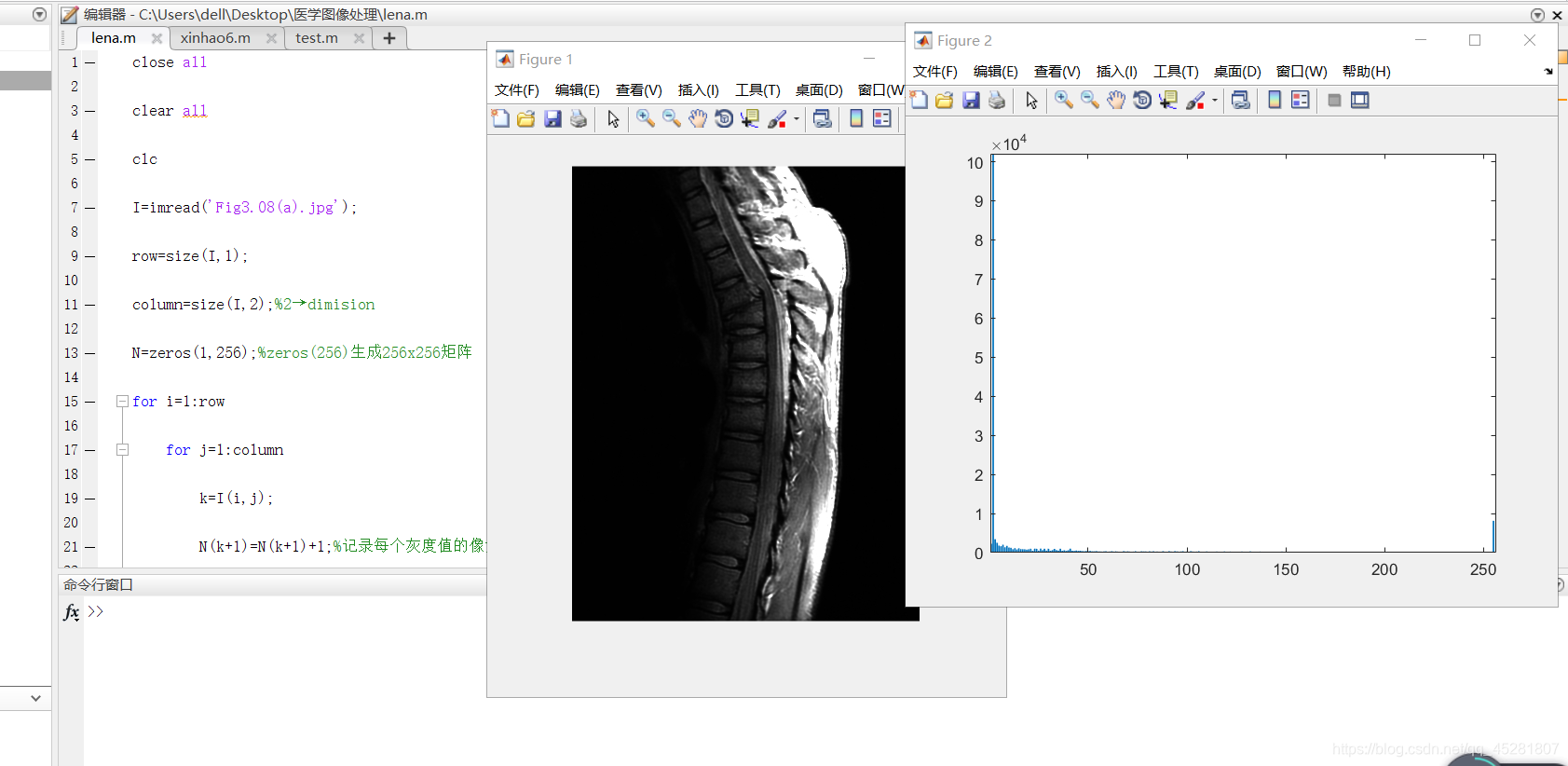Screen dimensions: 1568x766
Task: Open 插入(I) menu in Figure 1
Action: tap(698, 90)
